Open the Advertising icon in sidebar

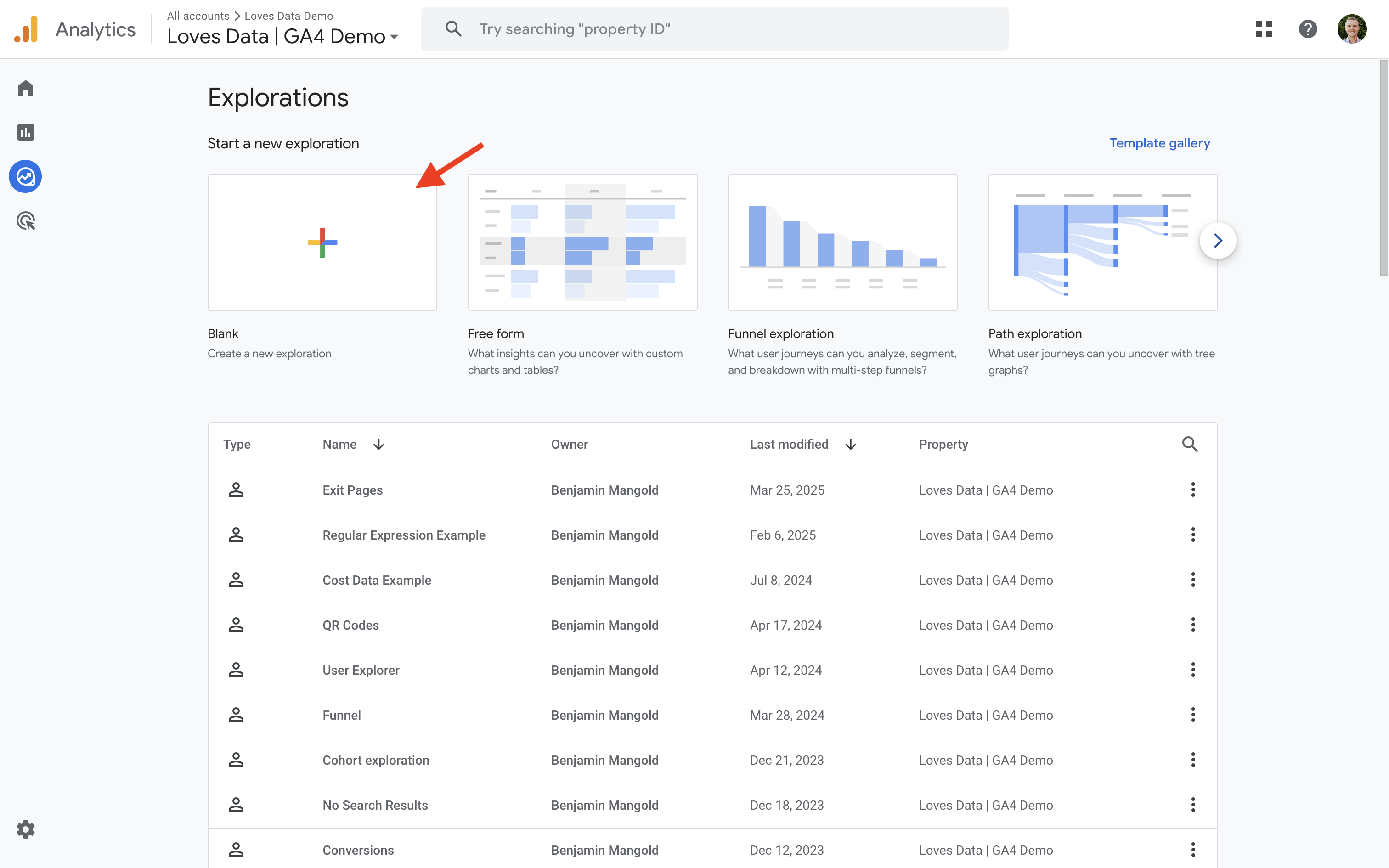pos(25,220)
